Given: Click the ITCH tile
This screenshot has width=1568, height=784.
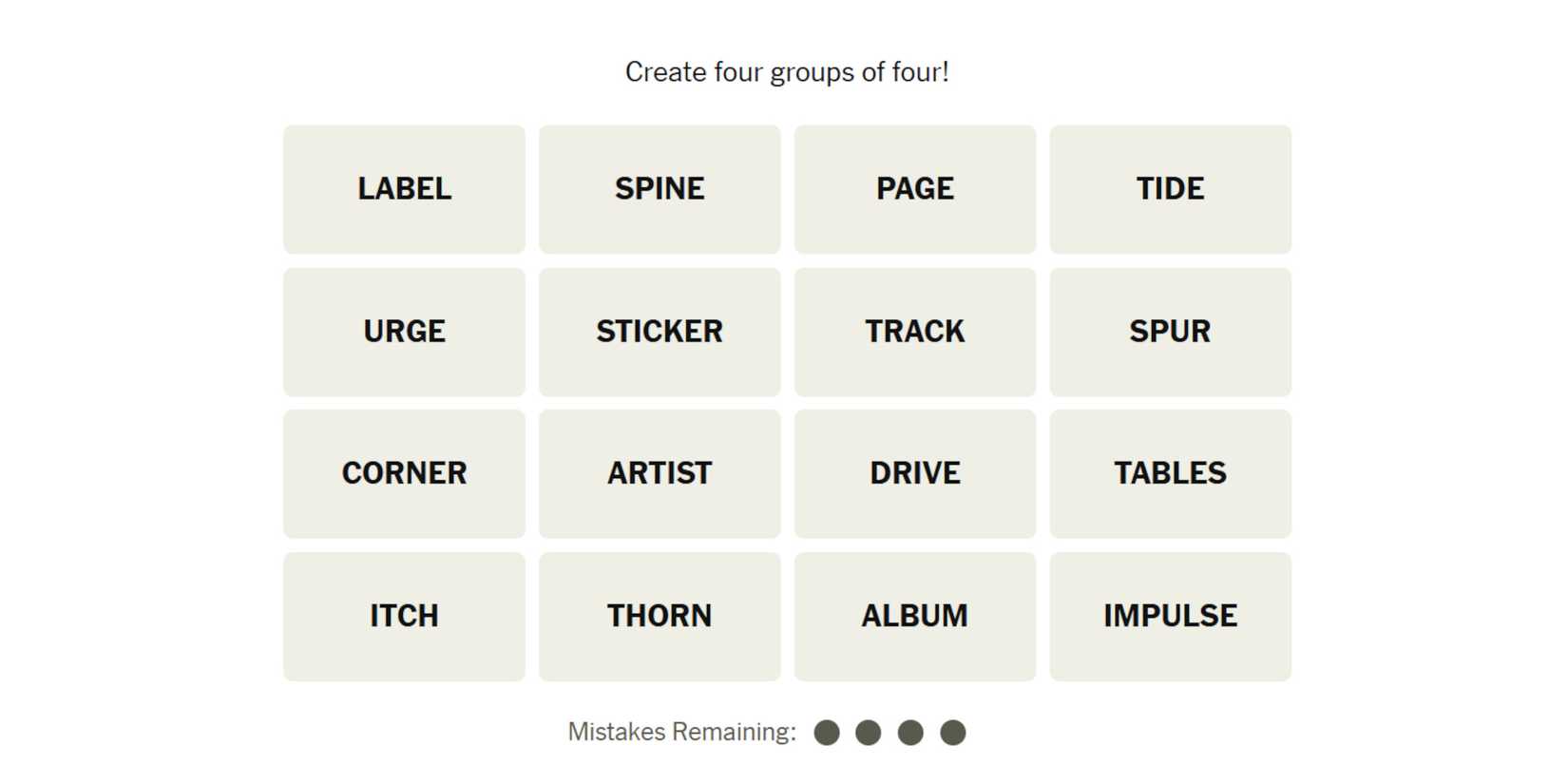Looking at the screenshot, I should [x=404, y=616].
